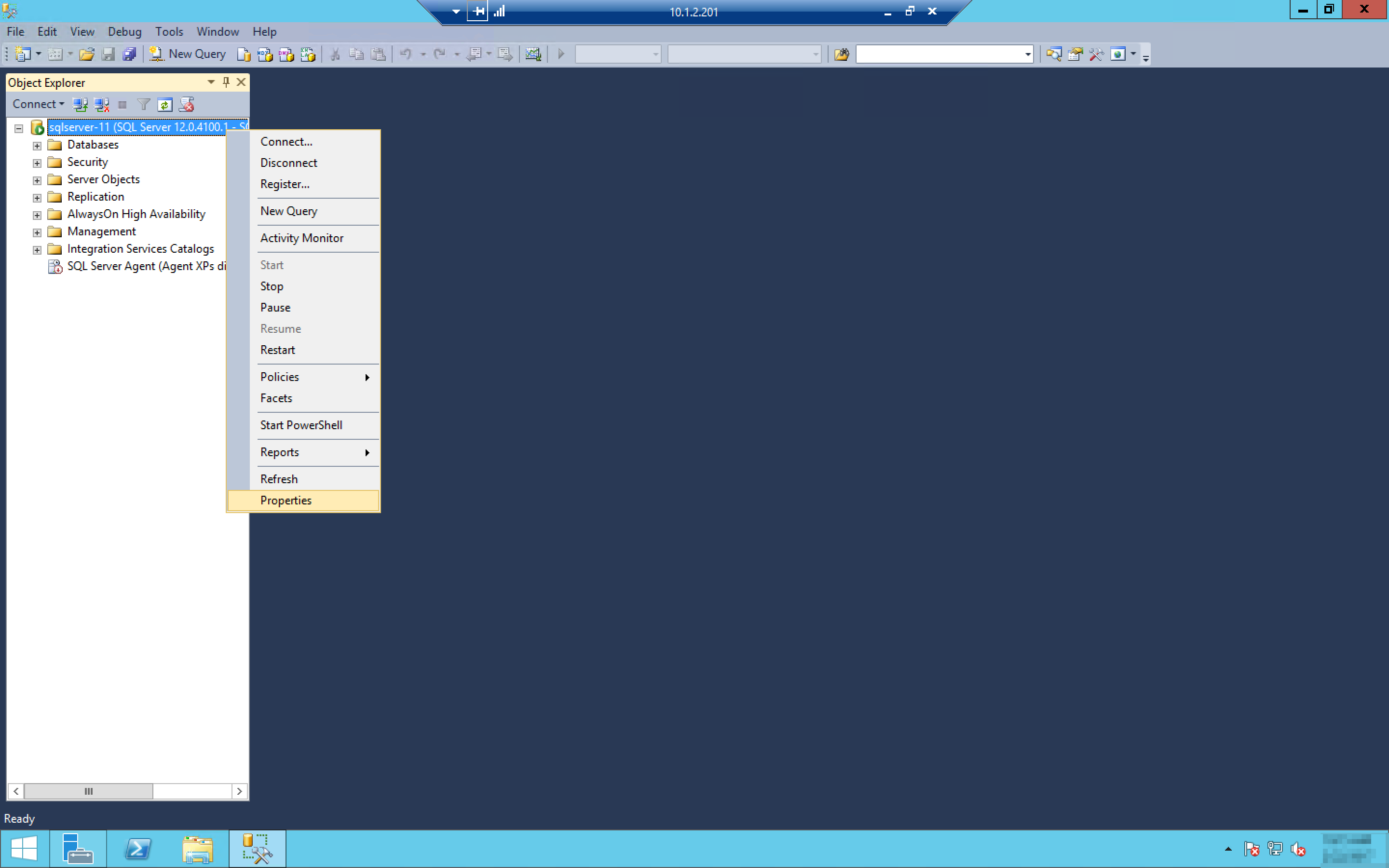Choose Properties from the context menu
Screen dimensions: 1389x868
click(x=285, y=500)
